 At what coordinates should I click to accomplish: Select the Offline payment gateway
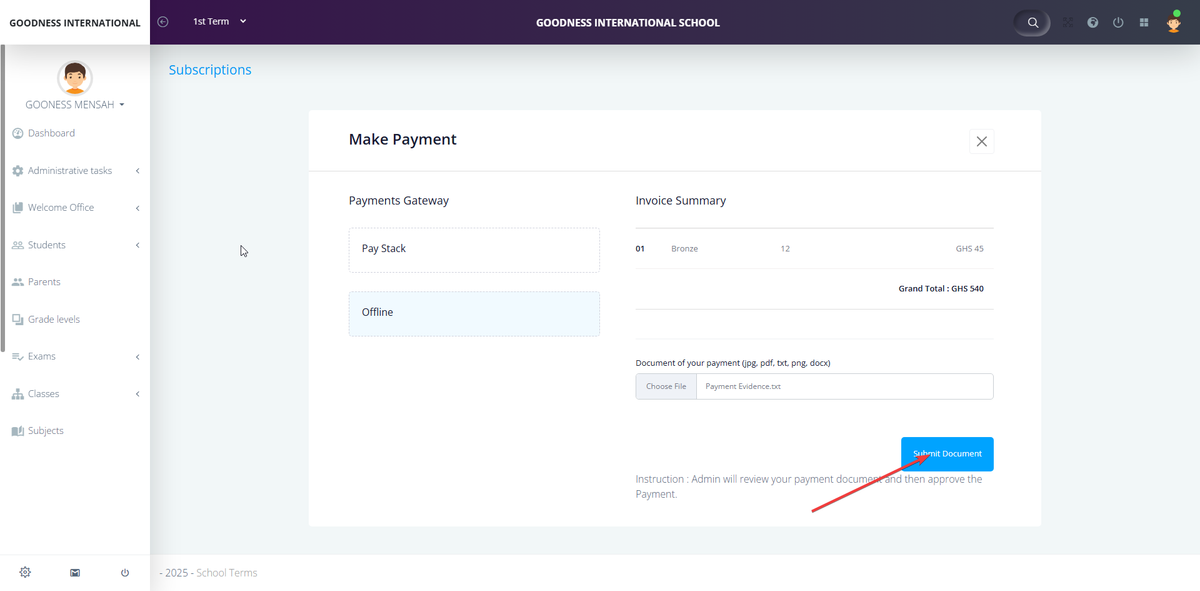coord(474,313)
